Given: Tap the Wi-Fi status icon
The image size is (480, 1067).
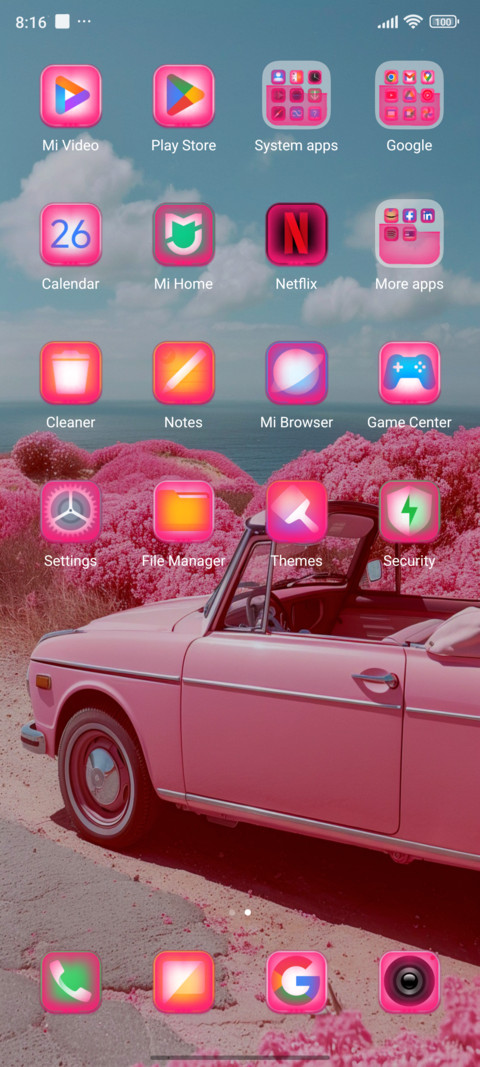Looking at the screenshot, I should coord(413,22).
